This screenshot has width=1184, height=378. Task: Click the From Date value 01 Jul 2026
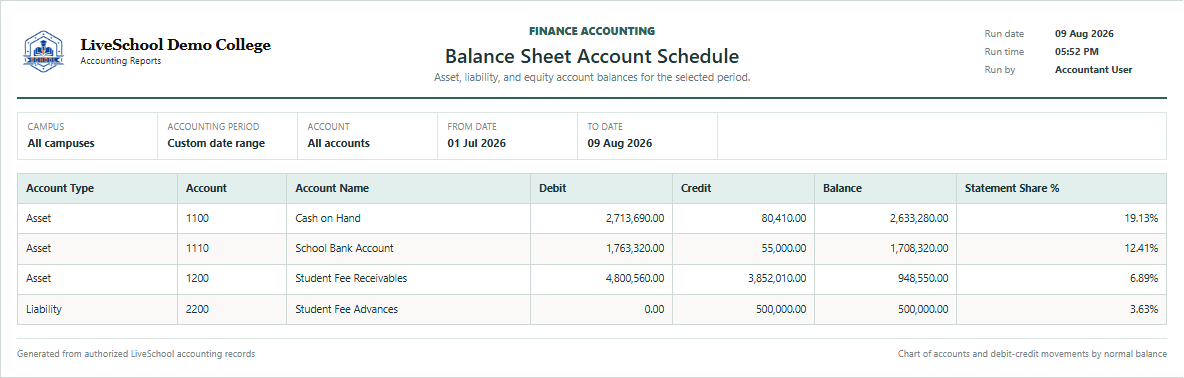[x=476, y=143]
